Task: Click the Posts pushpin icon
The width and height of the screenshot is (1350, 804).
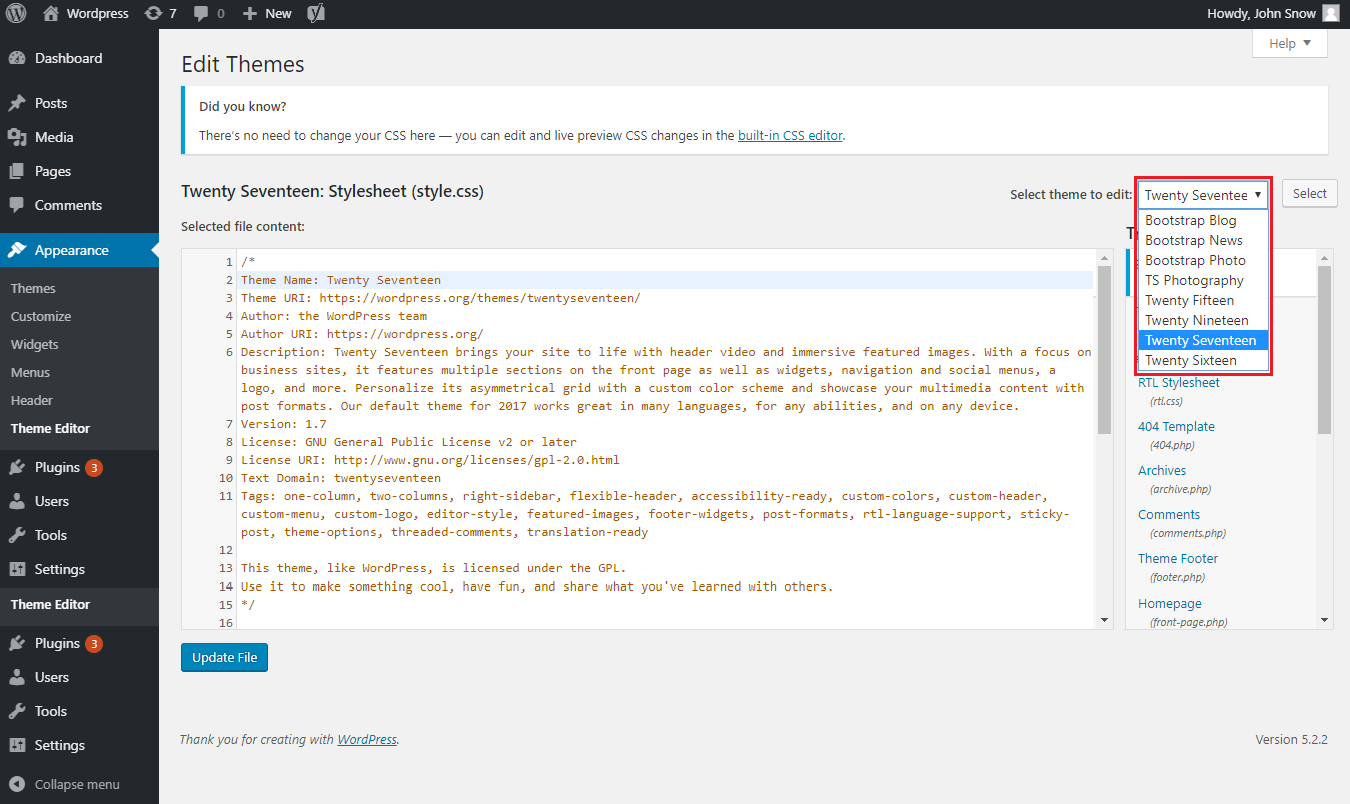Action: pos(17,103)
